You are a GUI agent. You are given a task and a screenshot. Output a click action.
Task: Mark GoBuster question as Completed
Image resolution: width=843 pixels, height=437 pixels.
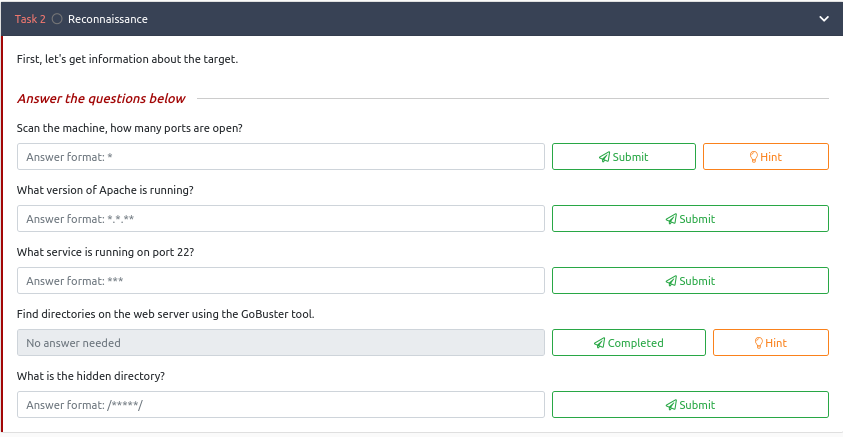(628, 342)
